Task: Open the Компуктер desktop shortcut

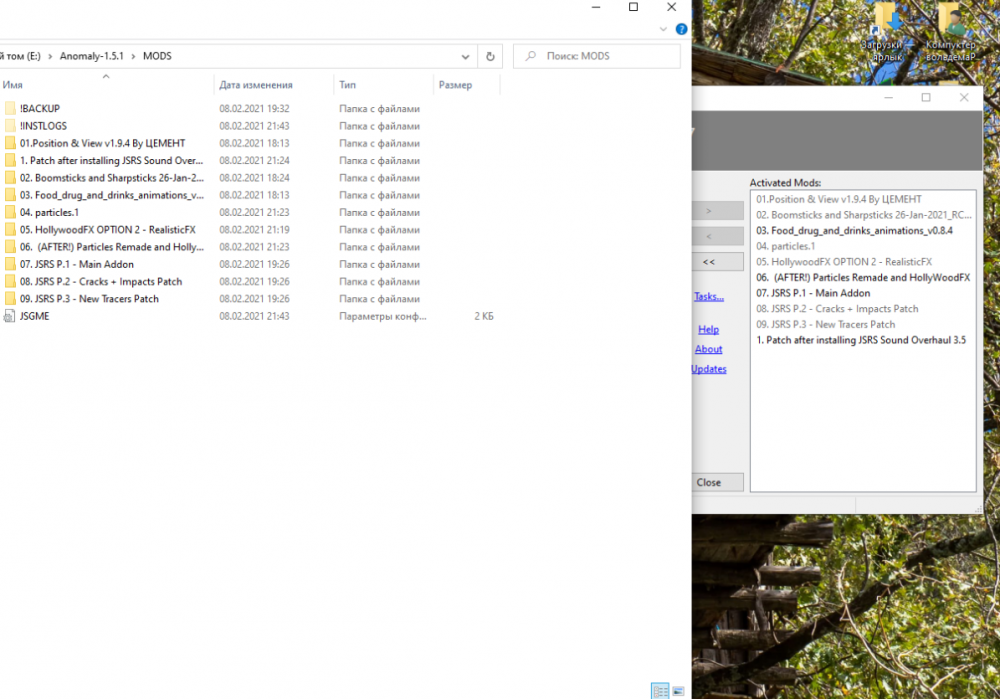Action: pos(951,32)
